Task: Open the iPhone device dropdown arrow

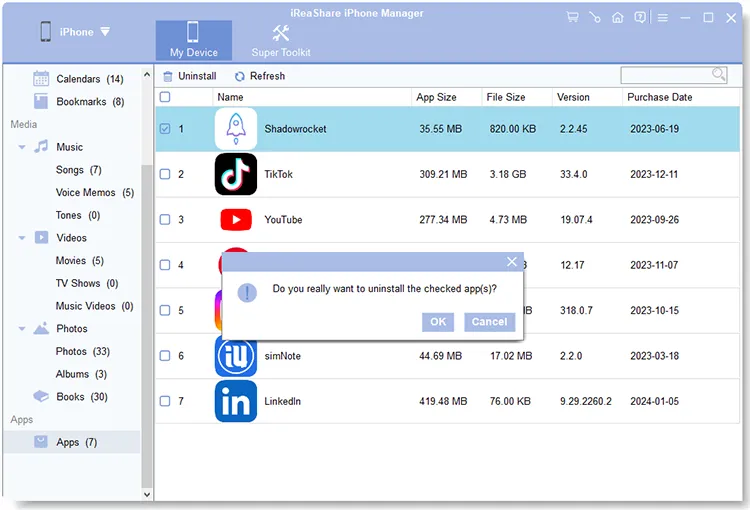Action: [105, 32]
